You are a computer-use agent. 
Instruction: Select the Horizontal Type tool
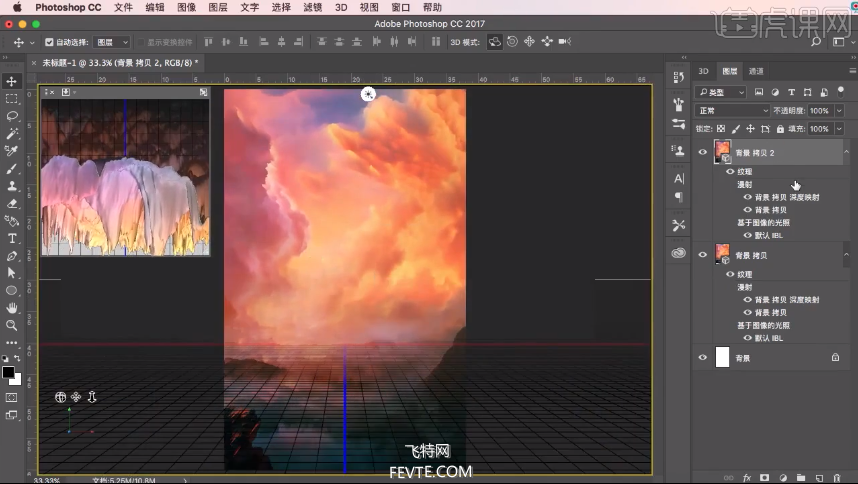11,238
